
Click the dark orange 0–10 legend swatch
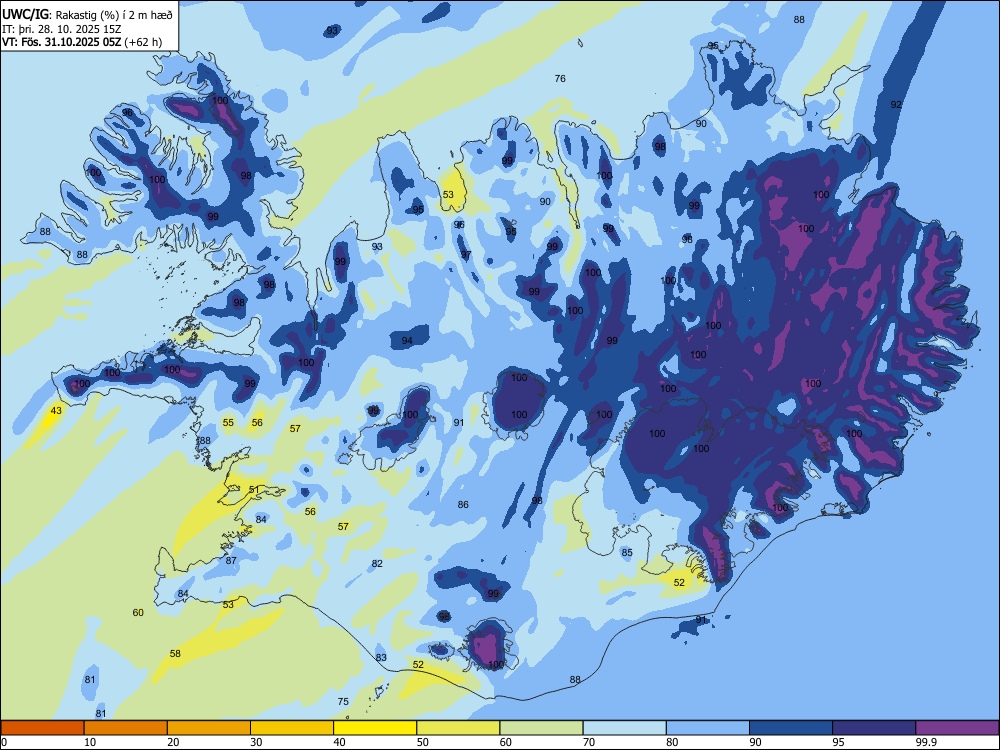point(42,728)
